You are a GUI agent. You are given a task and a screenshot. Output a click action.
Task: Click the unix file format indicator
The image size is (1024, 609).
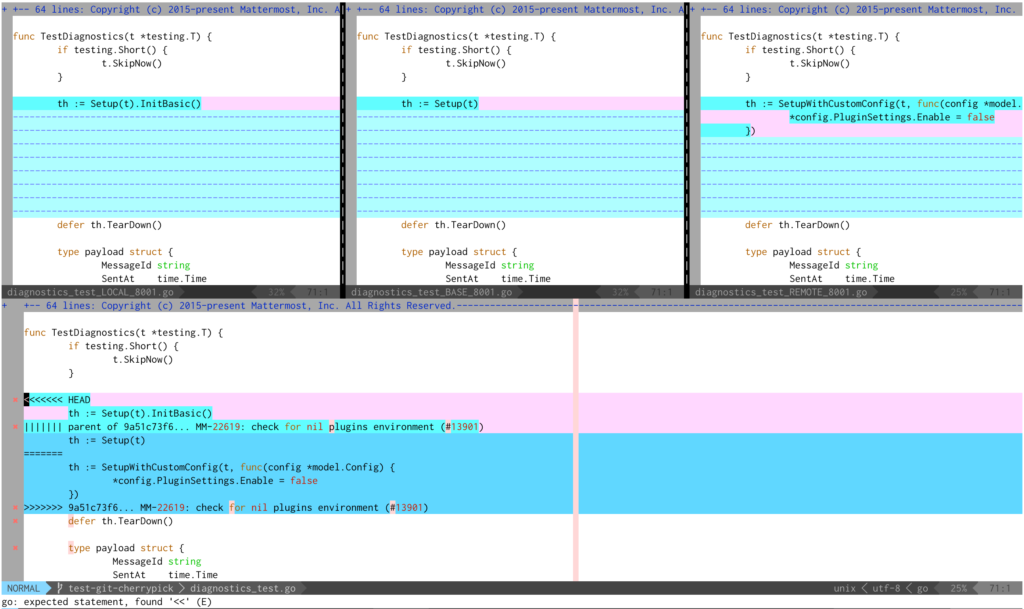point(844,588)
